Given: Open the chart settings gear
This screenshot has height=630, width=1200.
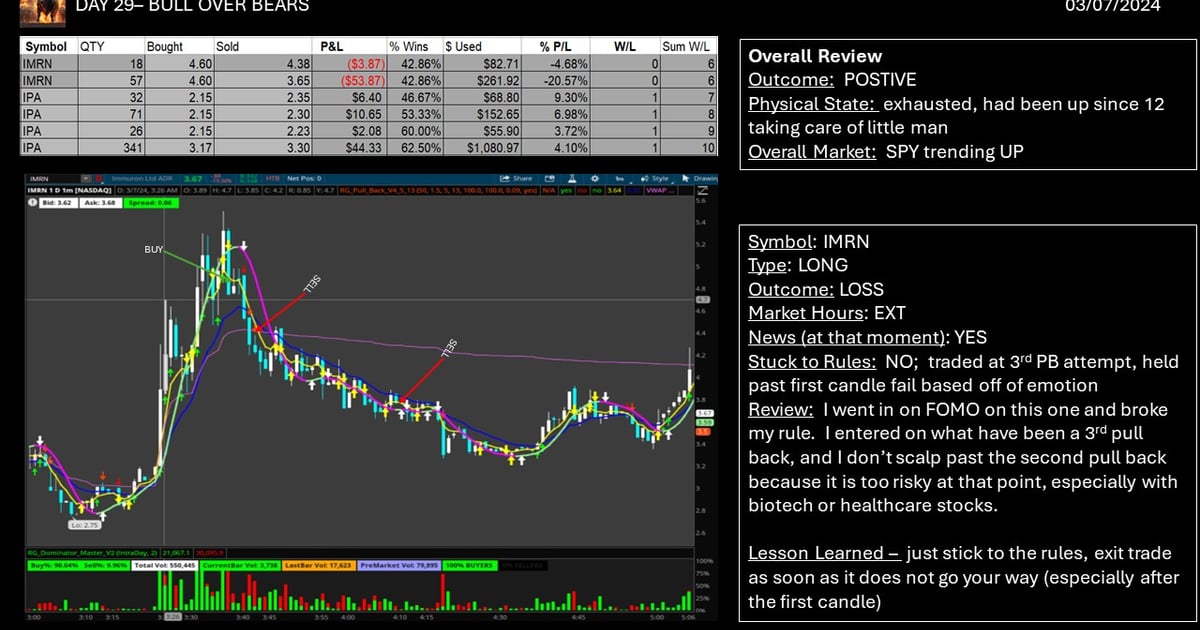Looking at the screenshot, I should pyautogui.click(x=596, y=177).
